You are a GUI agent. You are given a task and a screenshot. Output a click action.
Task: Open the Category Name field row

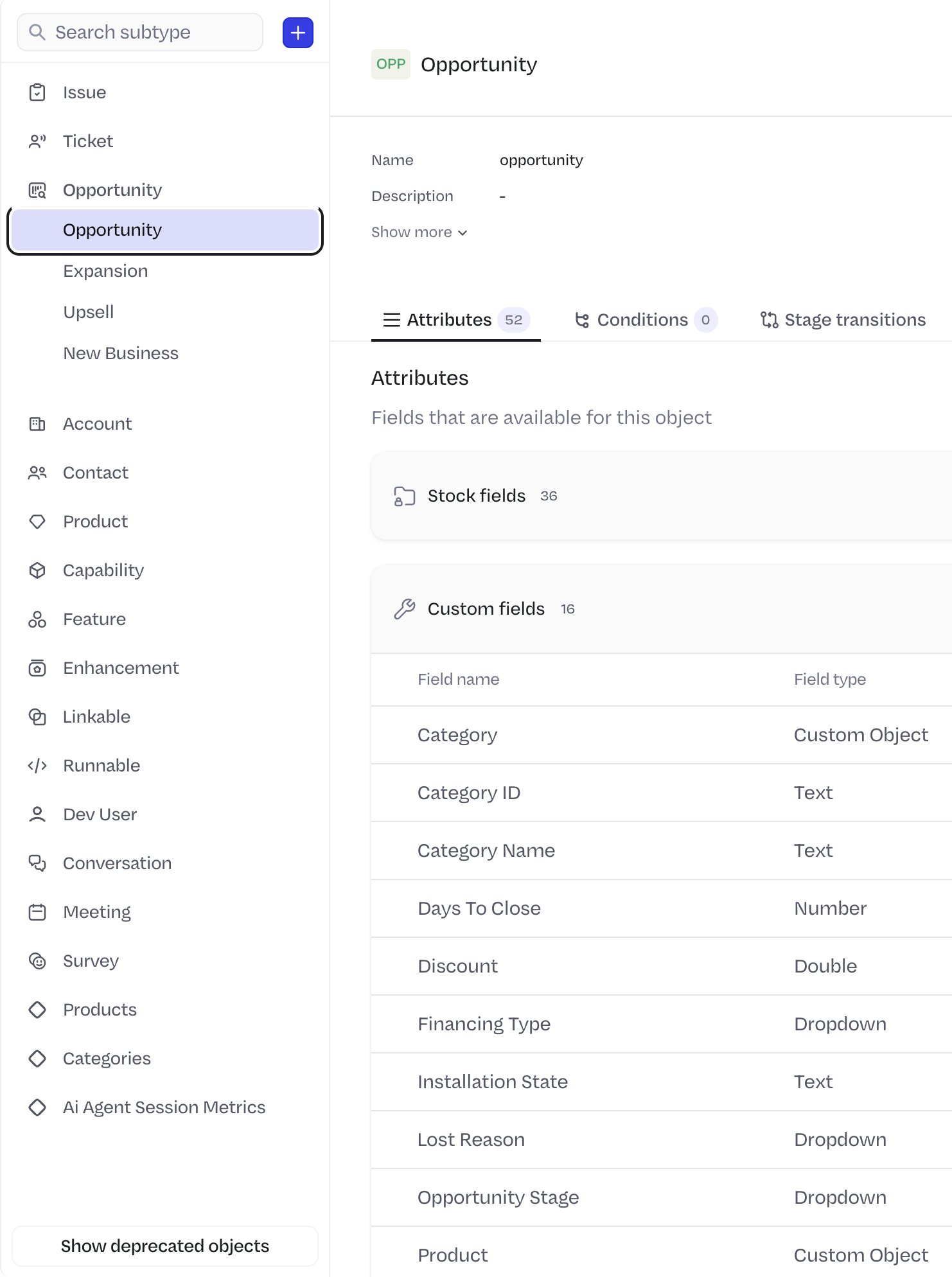tap(661, 850)
